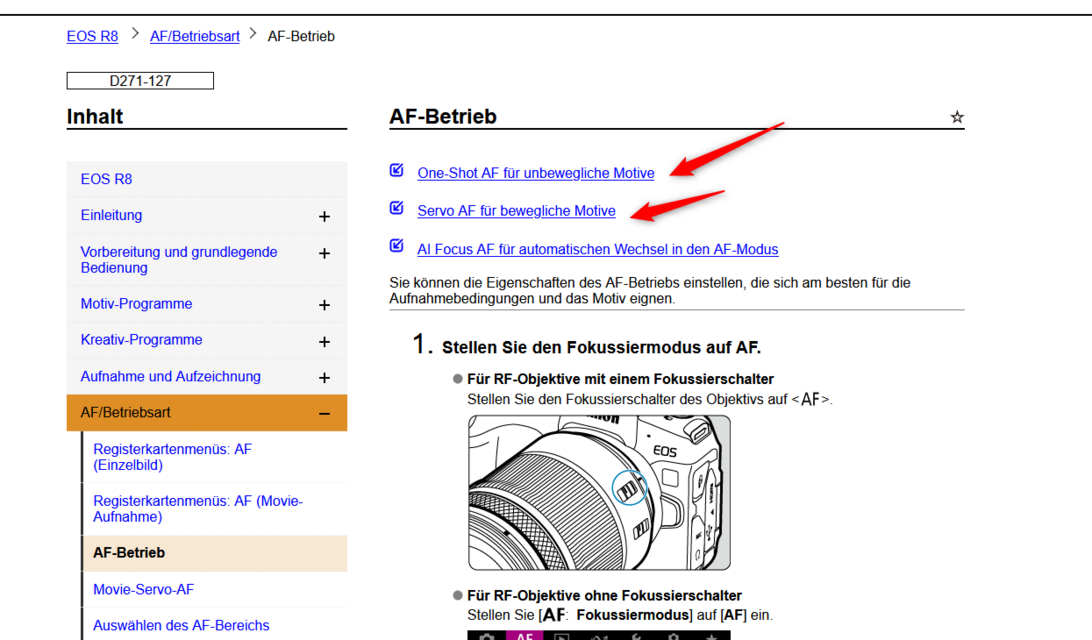Click checkmark icon beside AI Focus AF link
This screenshot has width=1092, height=640.
[397, 247]
